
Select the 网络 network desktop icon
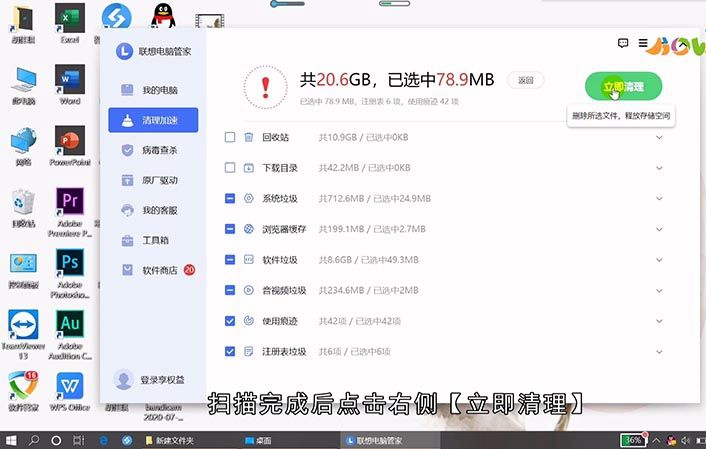click(x=23, y=146)
